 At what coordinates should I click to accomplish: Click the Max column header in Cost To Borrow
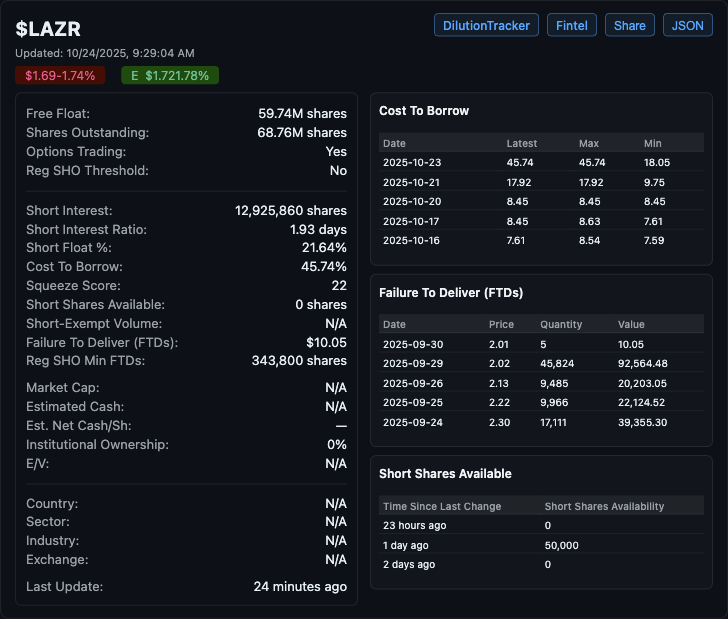pos(589,143)
